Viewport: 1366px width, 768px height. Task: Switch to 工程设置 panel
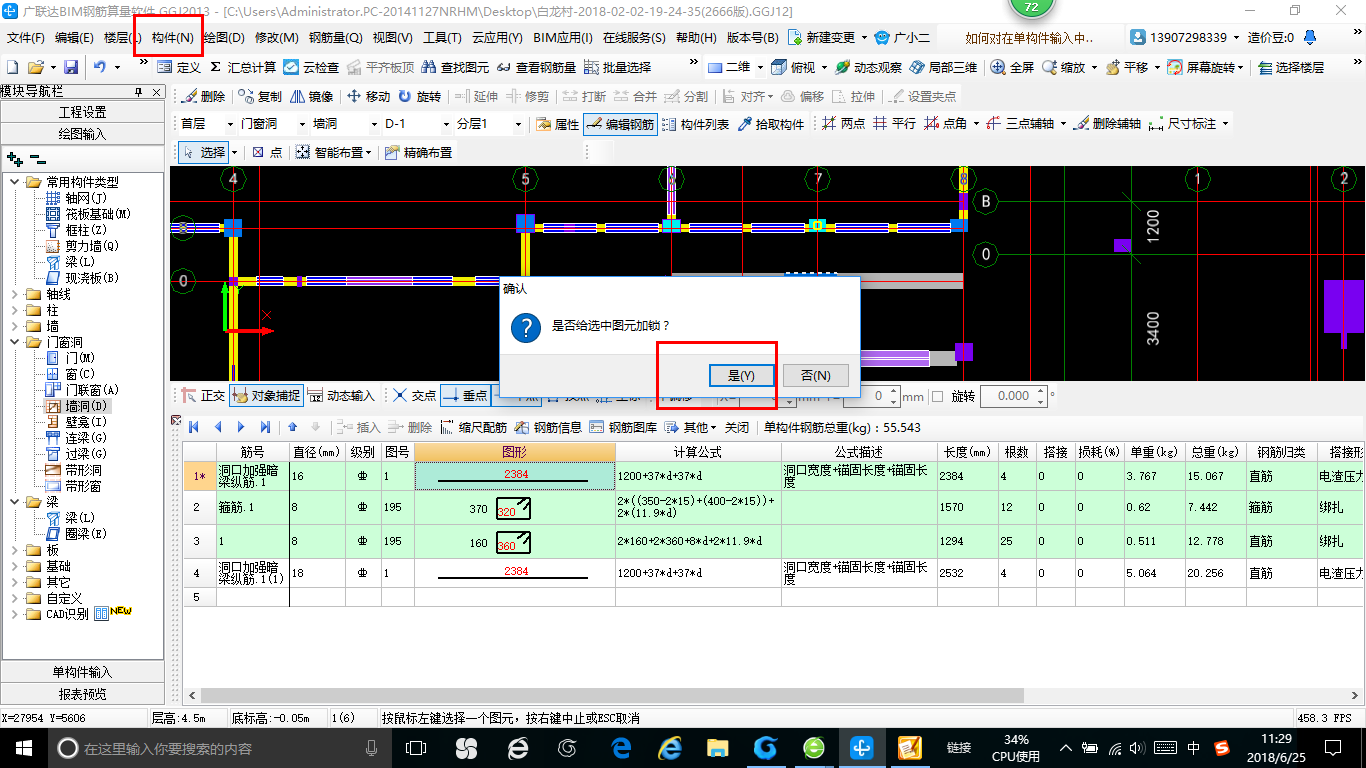(x=82, y=112)
